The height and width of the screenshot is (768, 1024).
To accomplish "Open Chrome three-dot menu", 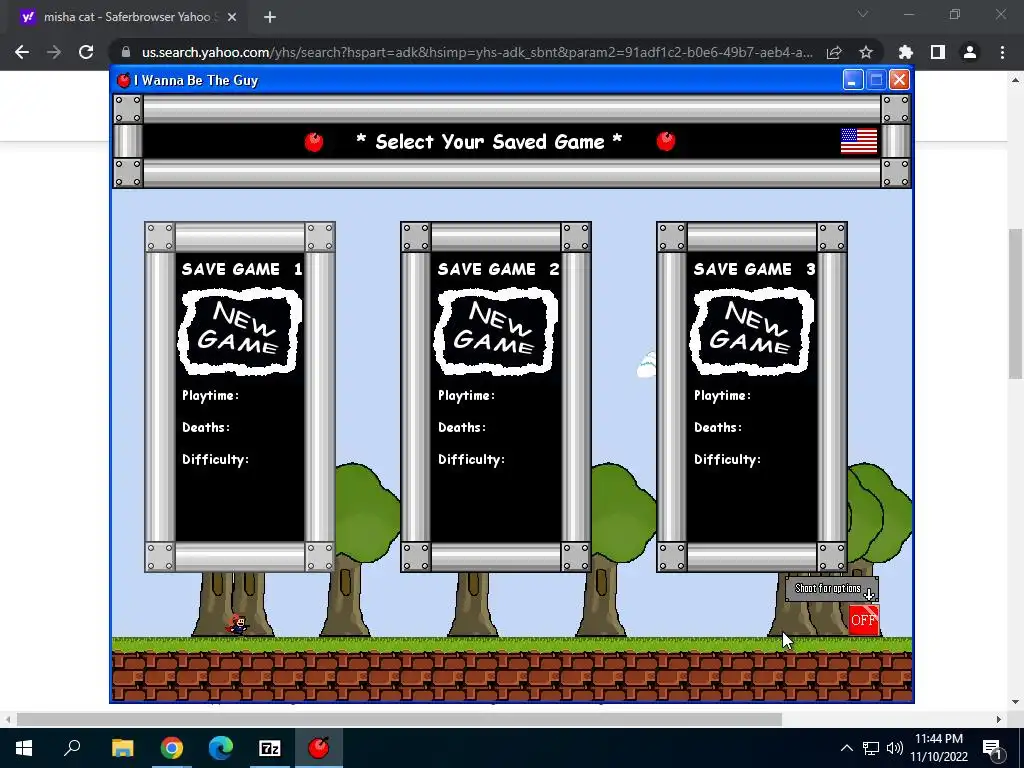I will (x=1002, y=52).
